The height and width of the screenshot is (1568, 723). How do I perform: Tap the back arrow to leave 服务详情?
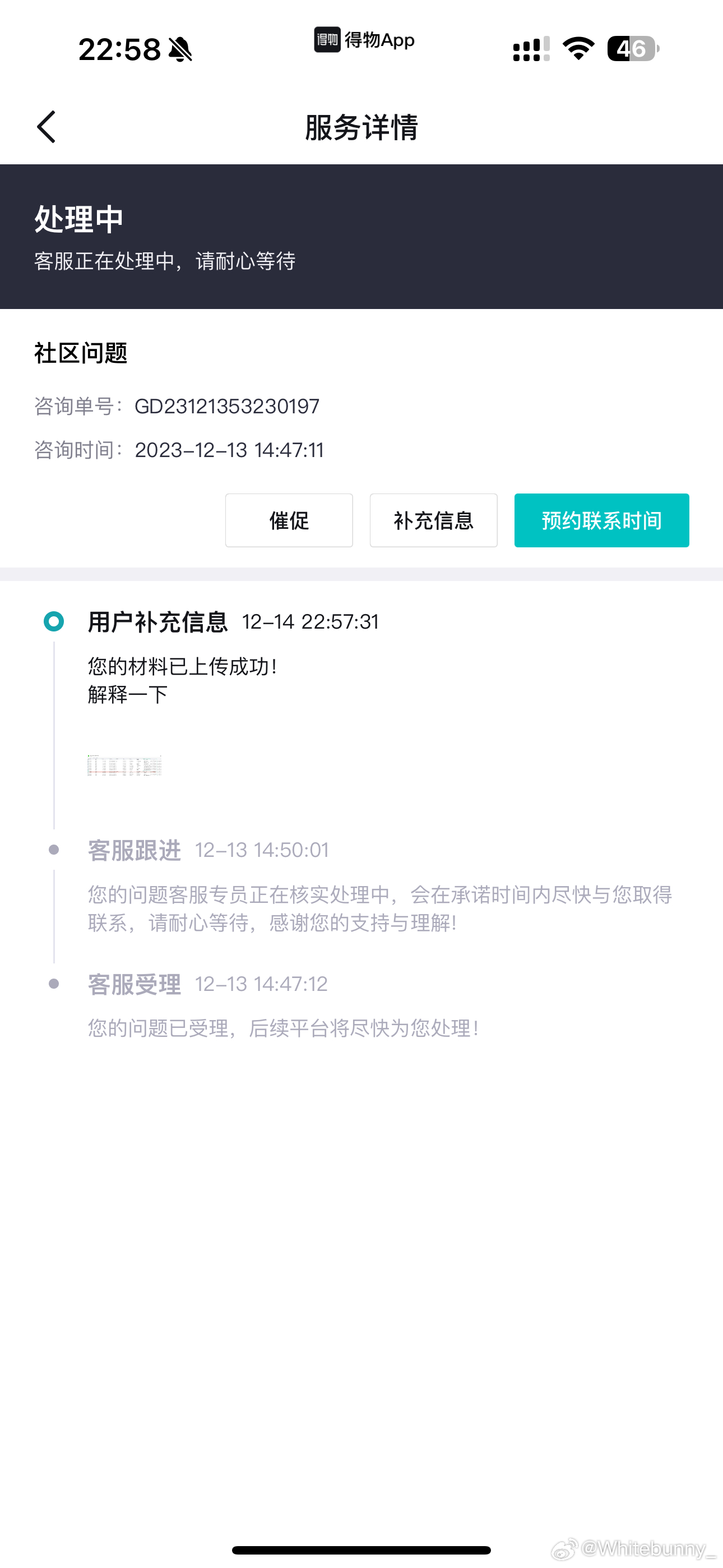point(48,127)
